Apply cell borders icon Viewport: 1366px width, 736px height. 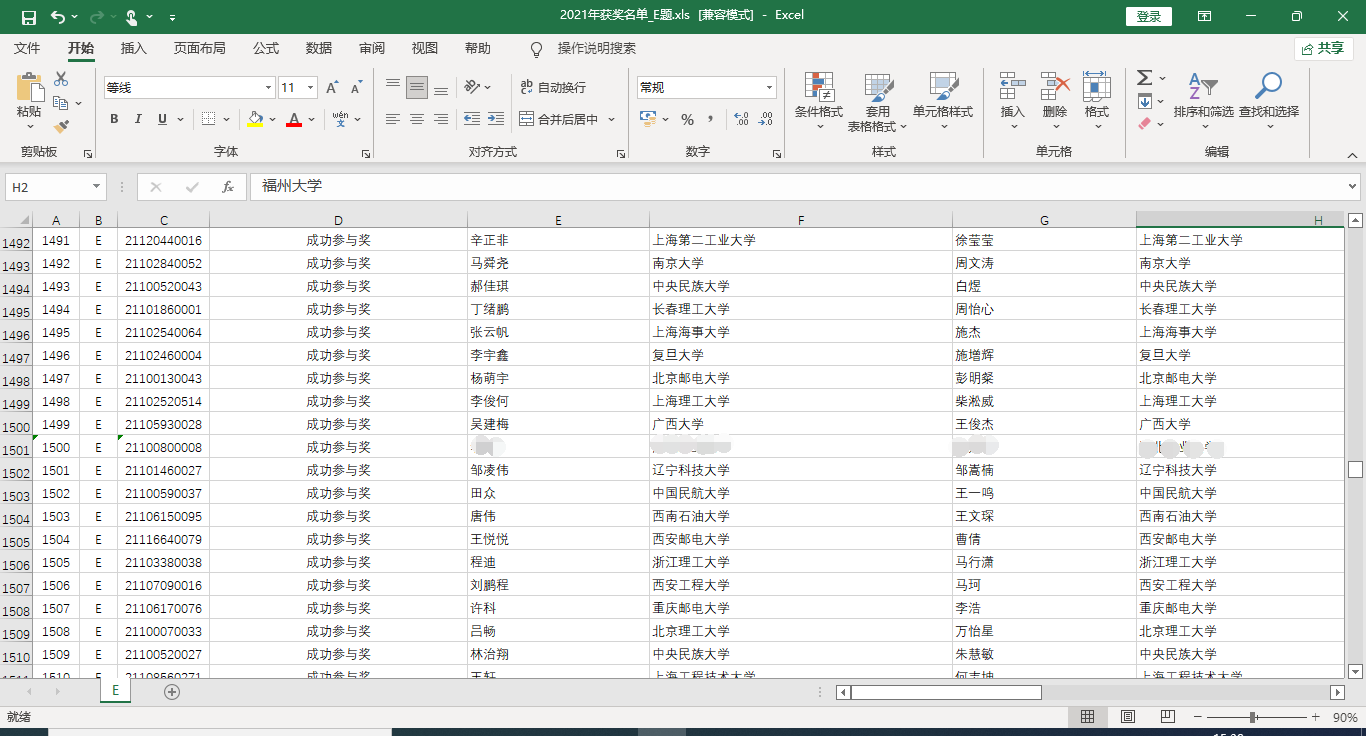[208, 119]
